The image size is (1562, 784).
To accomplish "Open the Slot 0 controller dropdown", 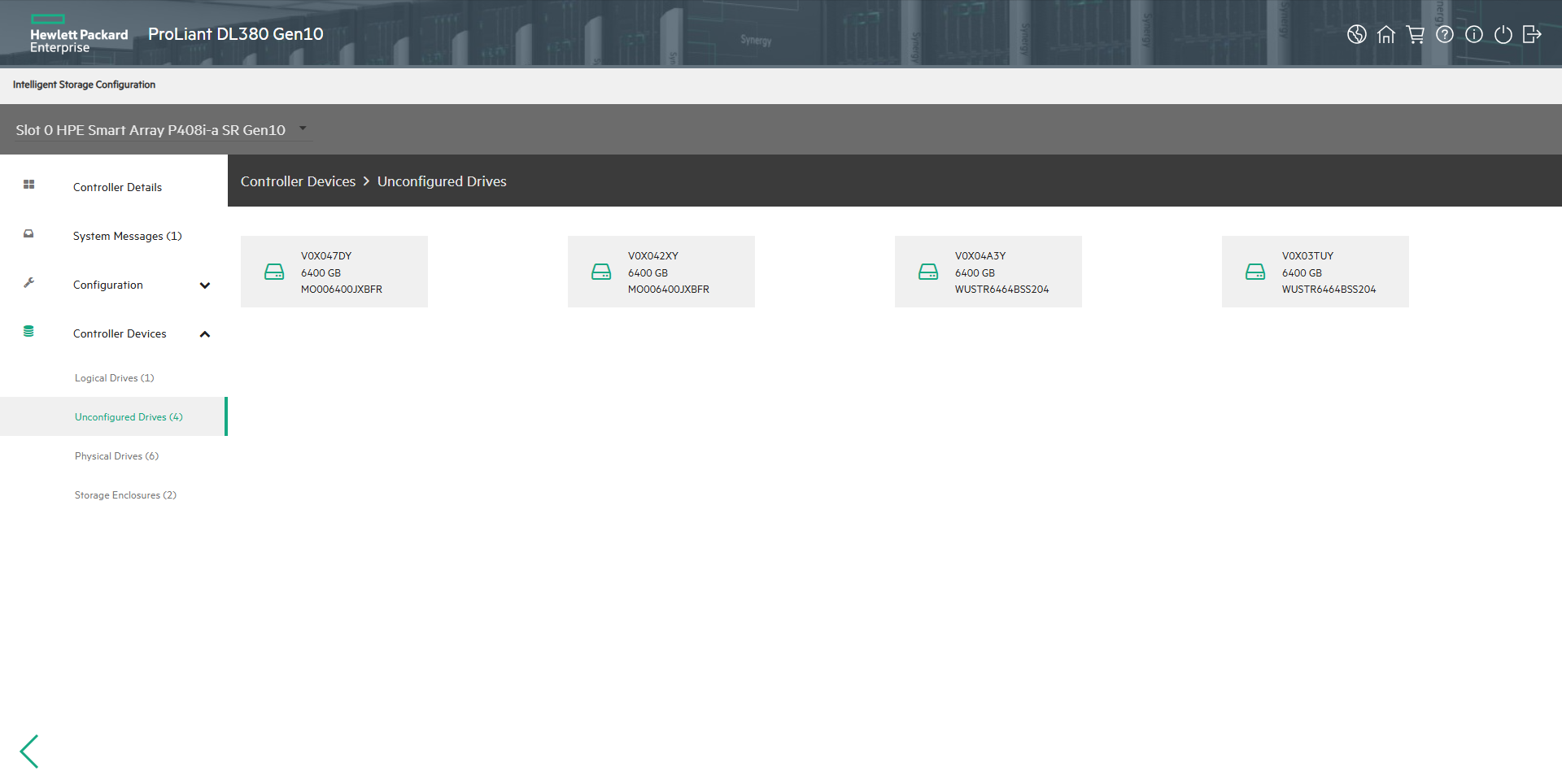I will (x=303, y=128).
